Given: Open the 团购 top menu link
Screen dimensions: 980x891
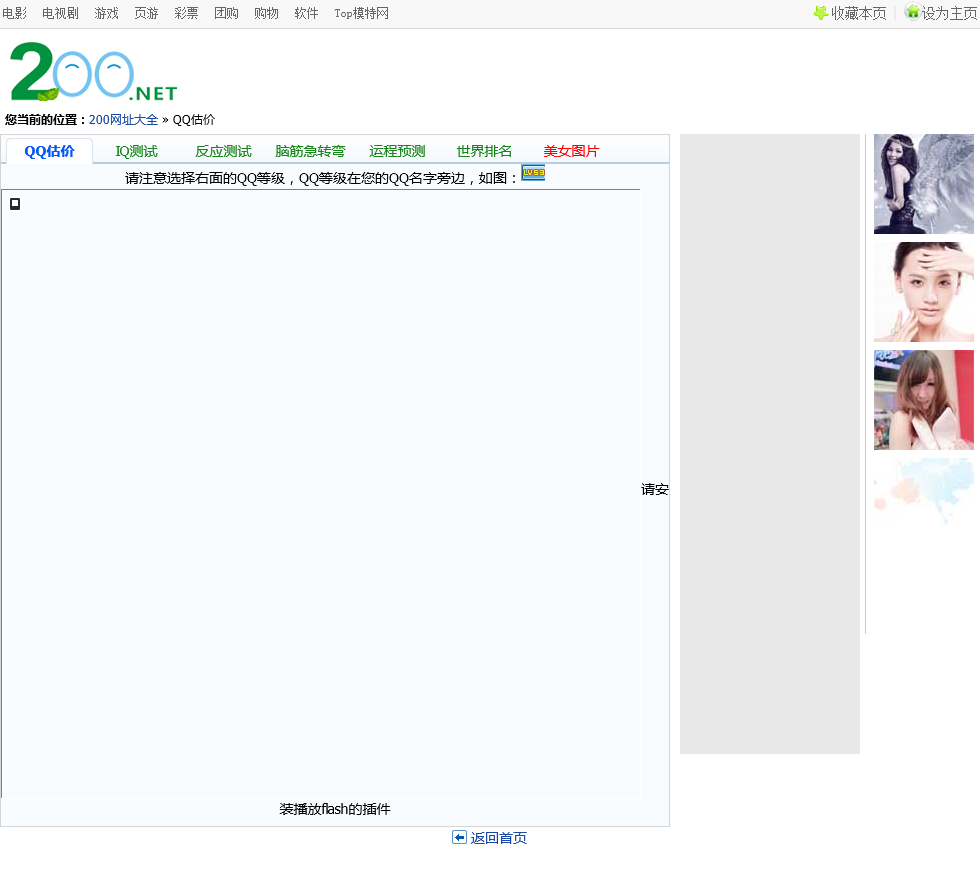Looking at the screenshot, I should (x=226, y=13).
